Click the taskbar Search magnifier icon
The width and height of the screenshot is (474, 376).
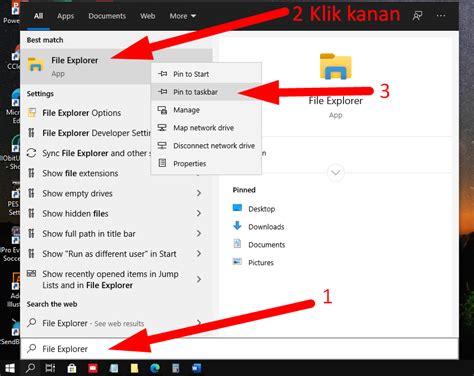click(30, 368)
